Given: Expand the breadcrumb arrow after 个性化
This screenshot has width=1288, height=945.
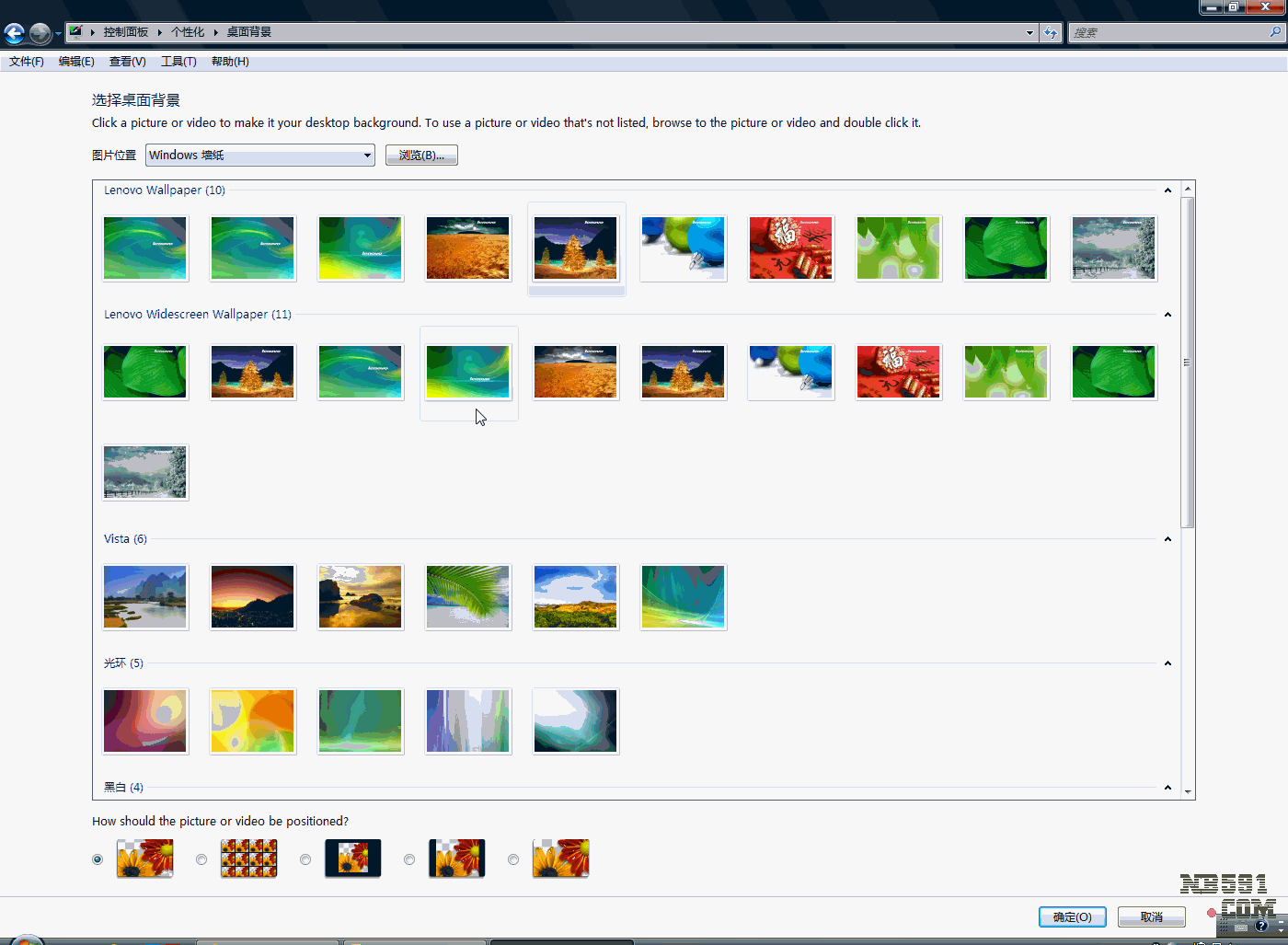Looking at the screenshot, I should [215, 32].
